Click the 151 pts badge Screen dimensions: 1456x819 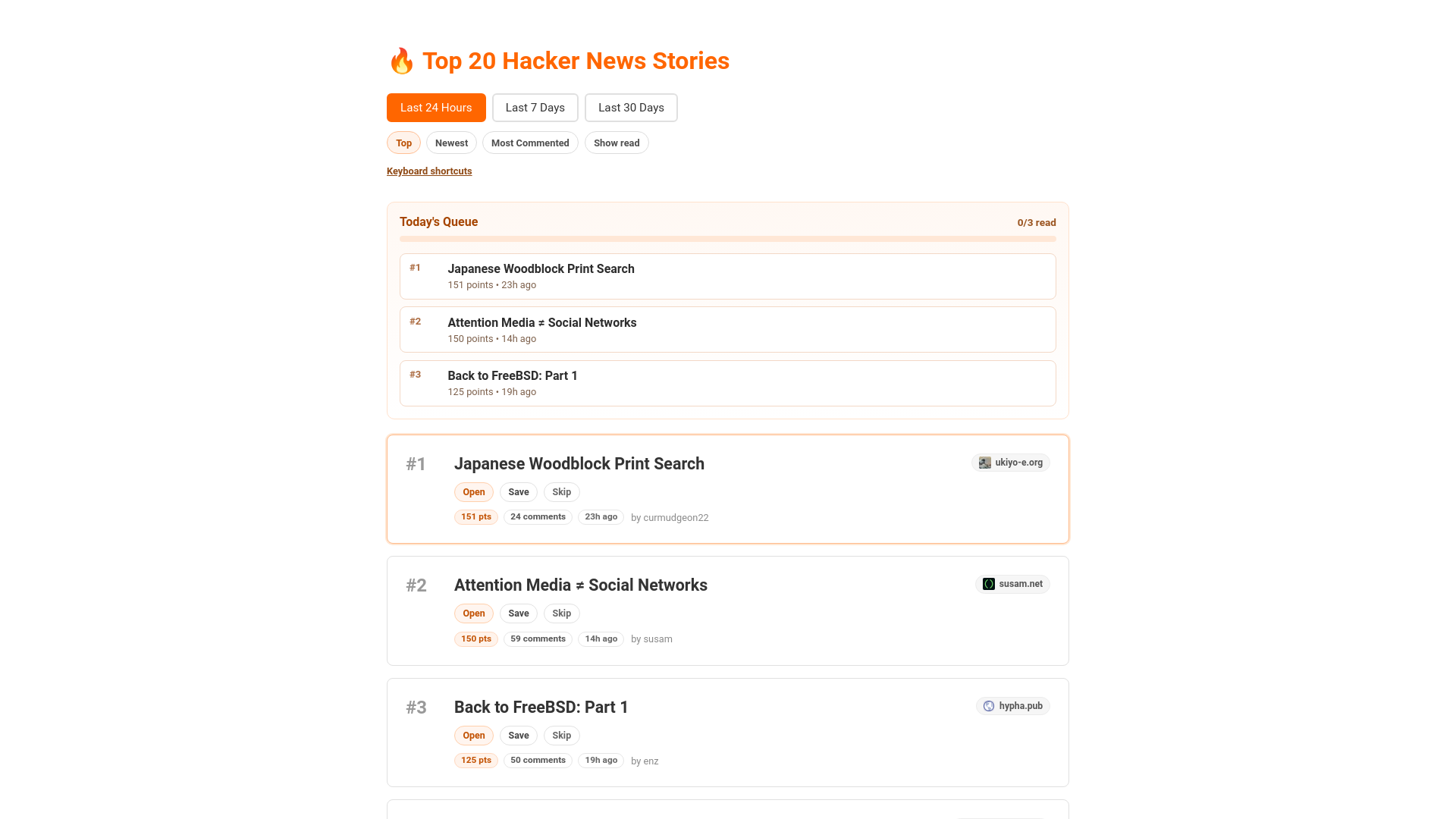pyautogui.click(x=476, y=517)
